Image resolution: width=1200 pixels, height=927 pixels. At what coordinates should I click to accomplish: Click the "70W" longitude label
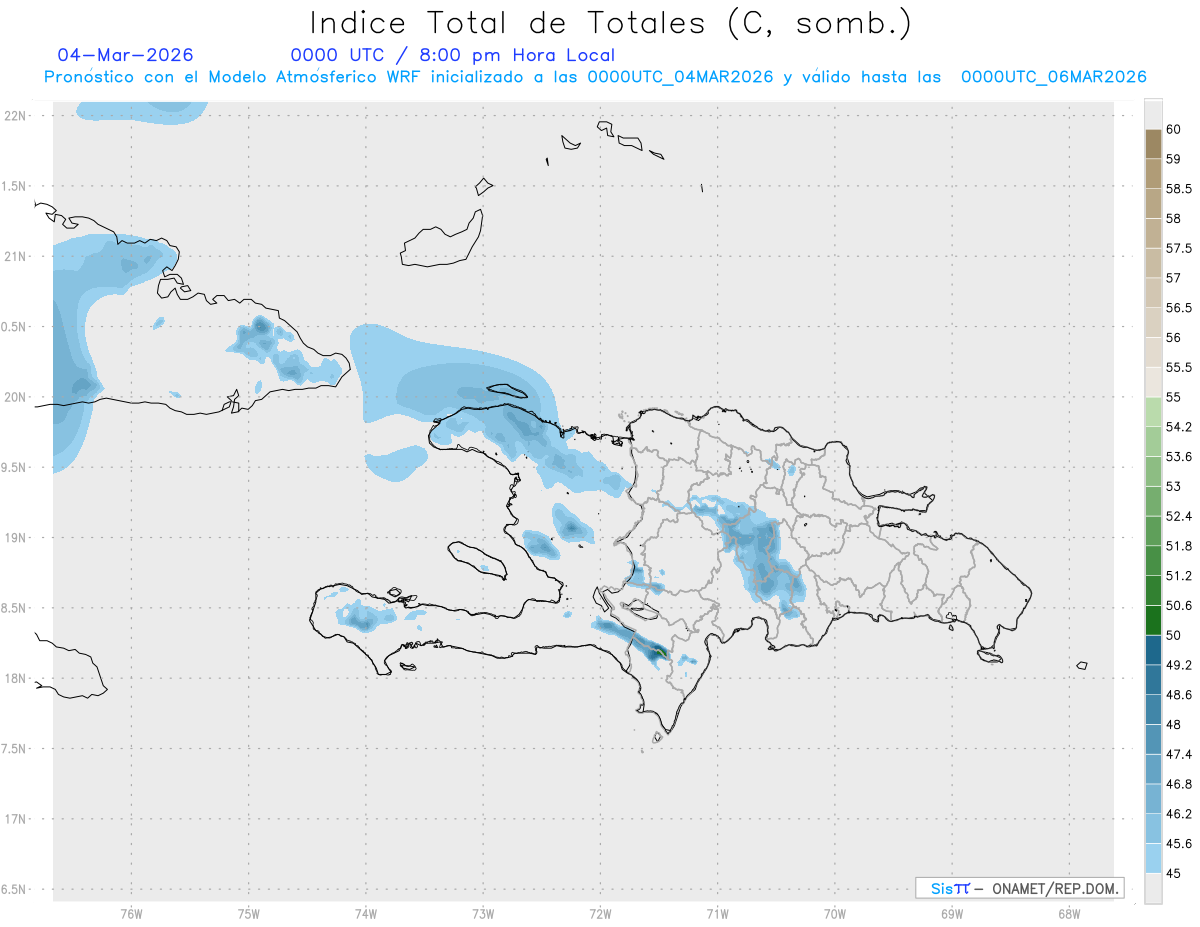pos(835,912)
